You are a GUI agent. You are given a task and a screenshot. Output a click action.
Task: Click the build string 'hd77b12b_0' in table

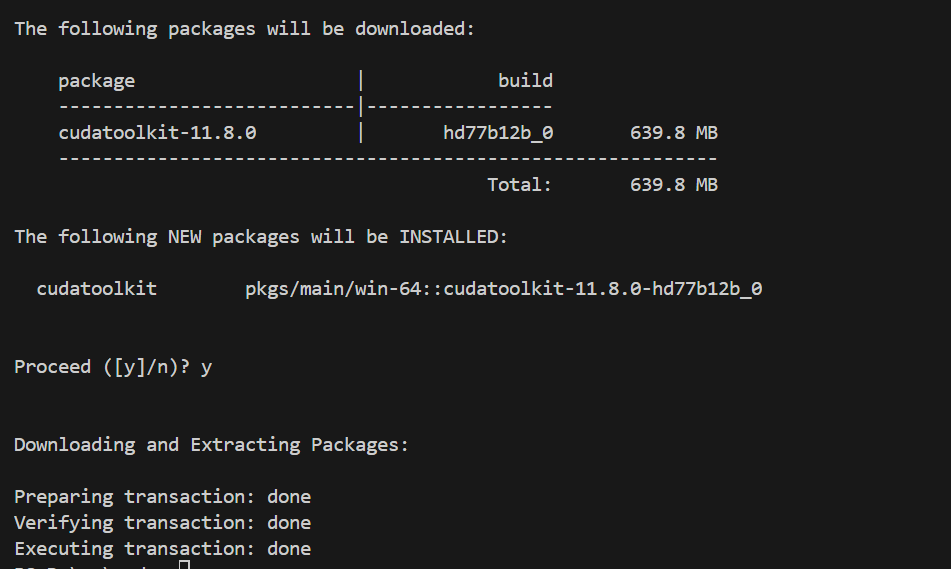coord(498,133)
